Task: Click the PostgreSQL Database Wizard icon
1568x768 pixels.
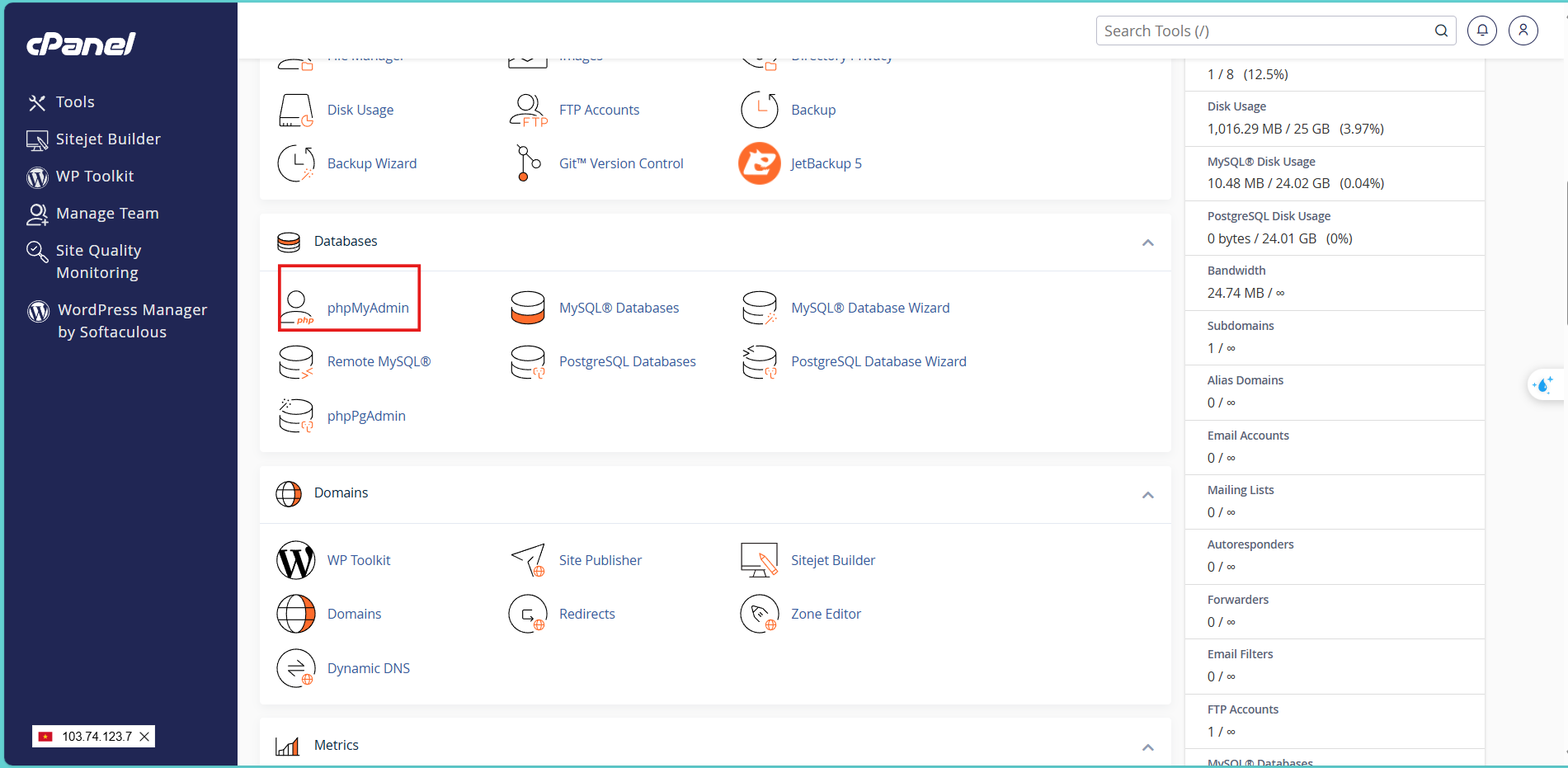Action: click(760, 362)
